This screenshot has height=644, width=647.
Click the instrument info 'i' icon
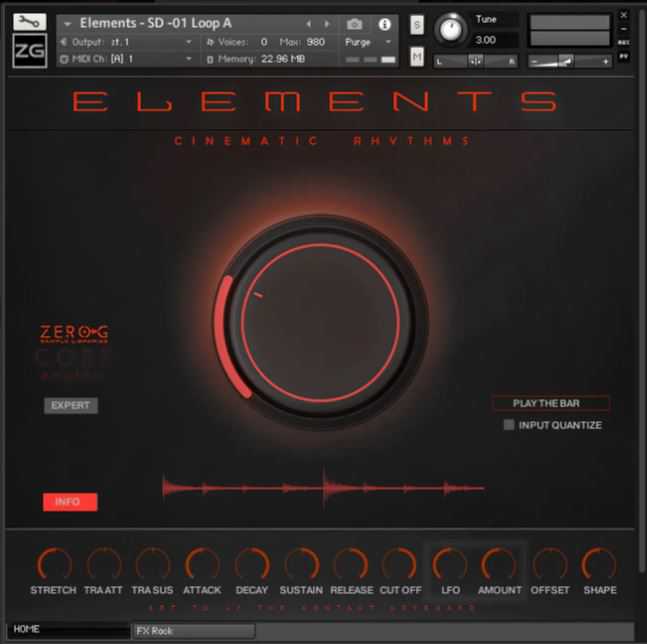(x=385, y=23)
